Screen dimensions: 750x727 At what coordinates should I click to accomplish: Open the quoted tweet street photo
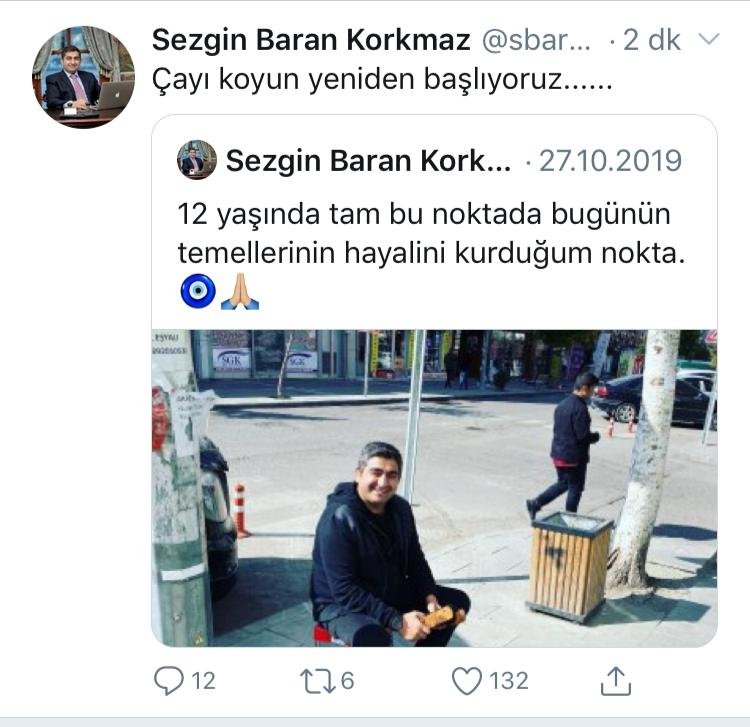tap(434, 488)
